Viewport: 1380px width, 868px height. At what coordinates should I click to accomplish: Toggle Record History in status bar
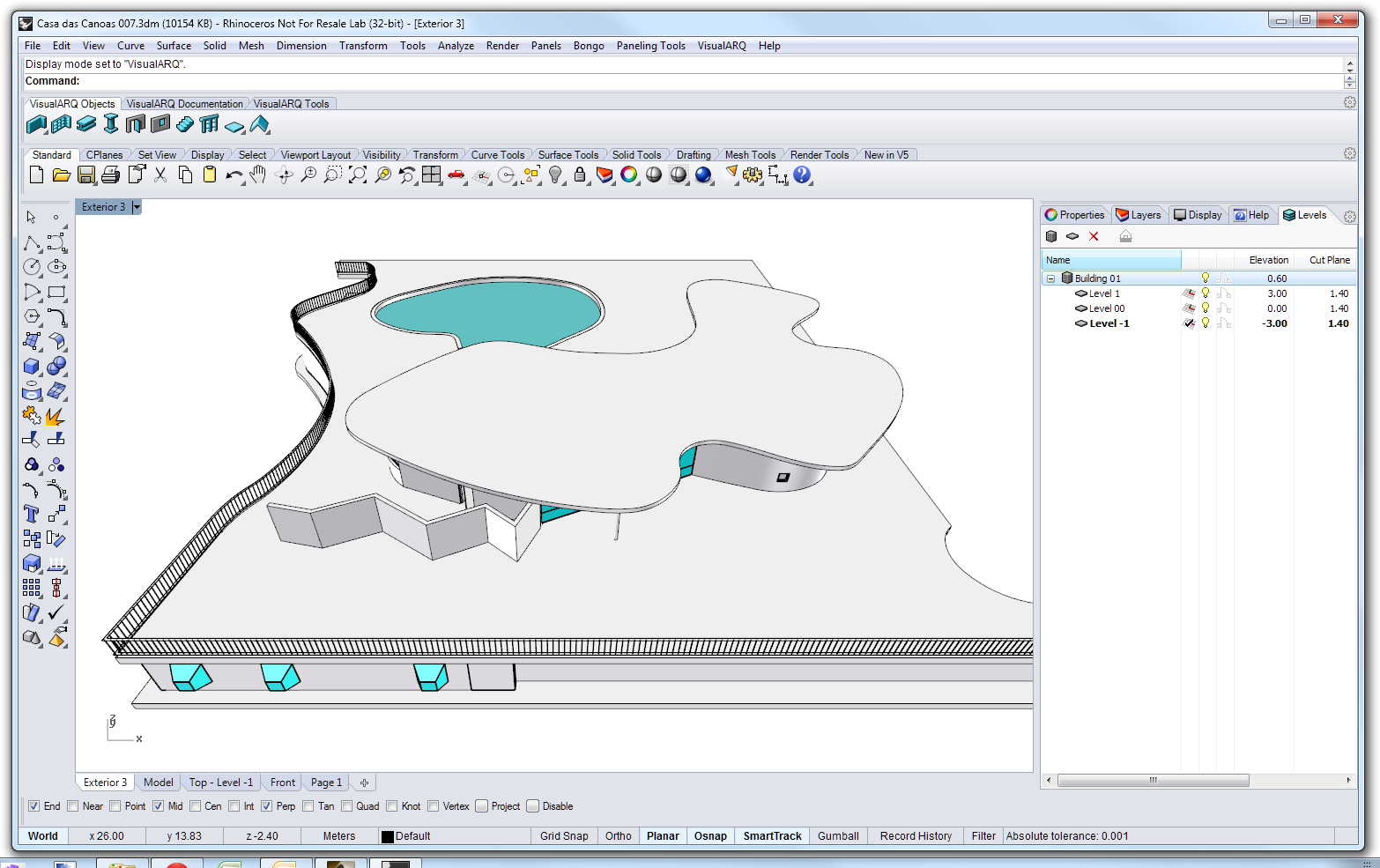click(x=916, y=836)
